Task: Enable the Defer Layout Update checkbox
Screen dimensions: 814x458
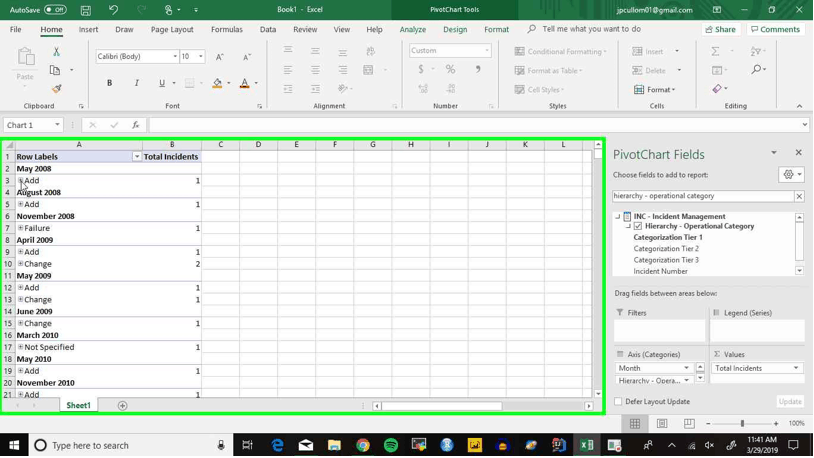Action: (618, 401)
